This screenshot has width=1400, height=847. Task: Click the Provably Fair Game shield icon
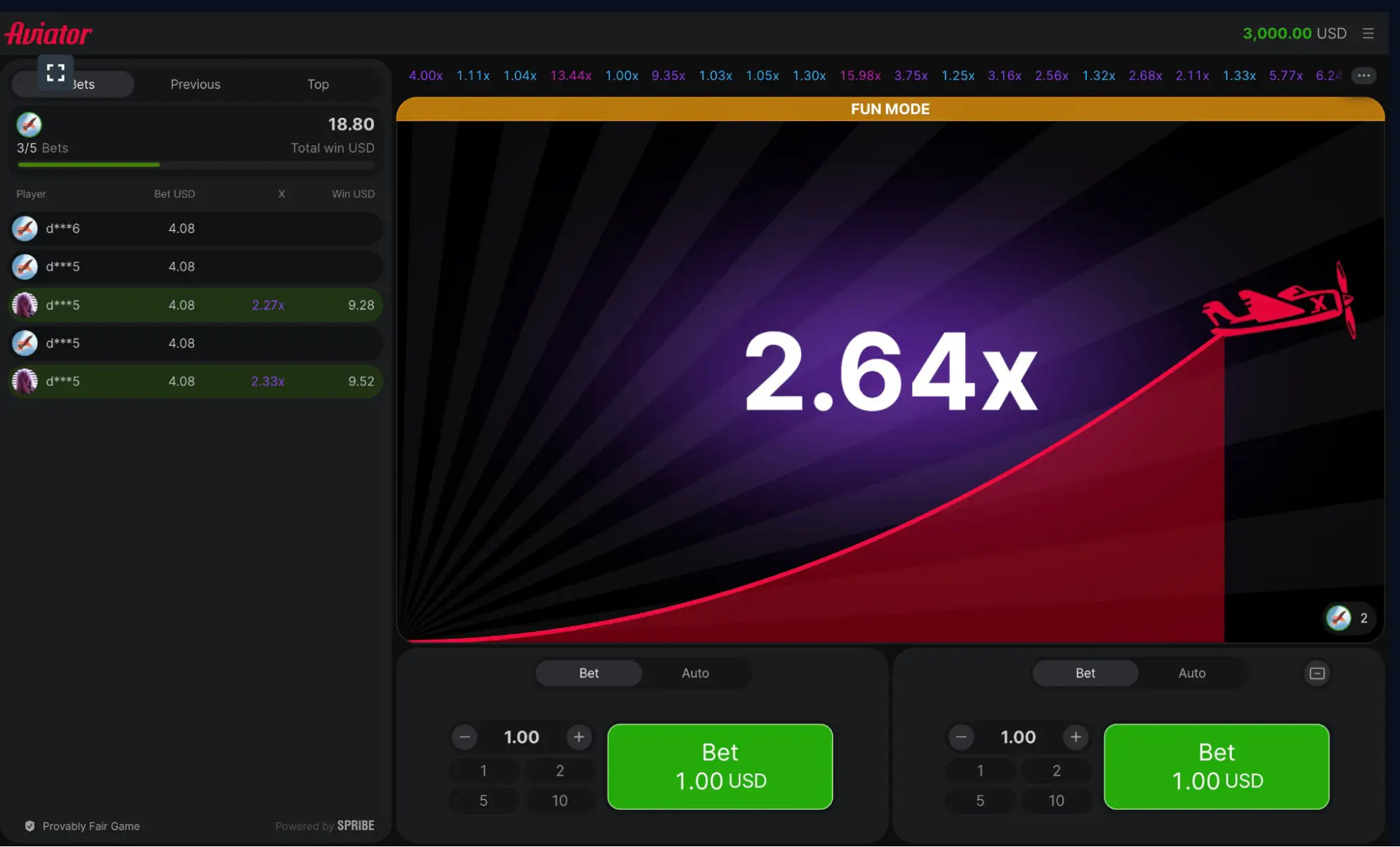[x=29, y=826]
